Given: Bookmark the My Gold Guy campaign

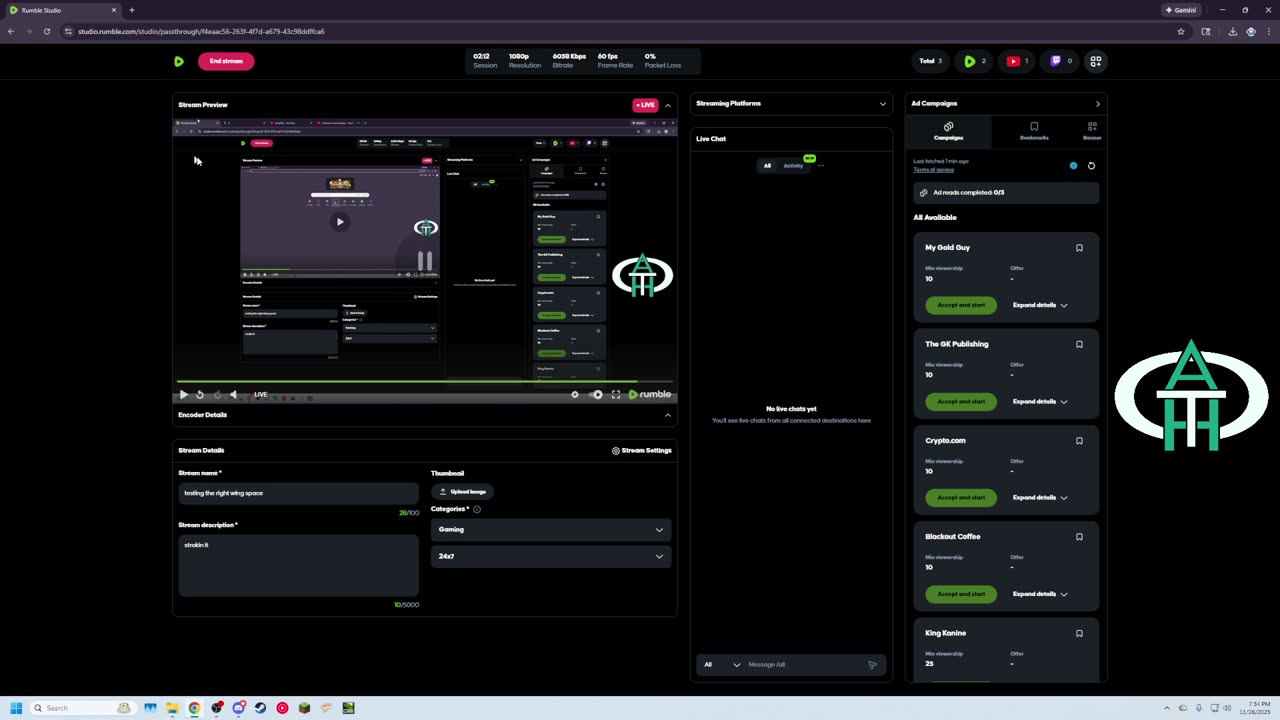Looking at the screenshot, I should tap(1079, 248).
